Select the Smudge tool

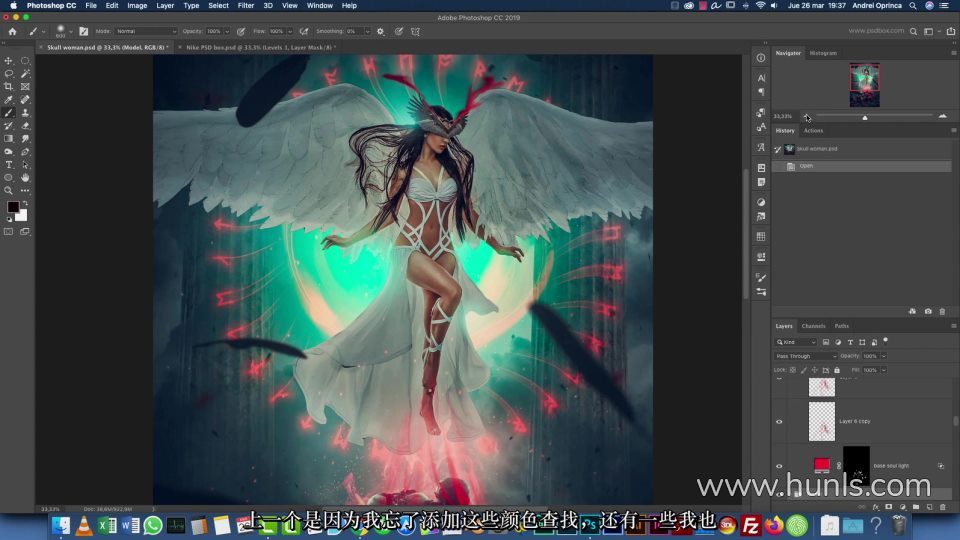25,138
